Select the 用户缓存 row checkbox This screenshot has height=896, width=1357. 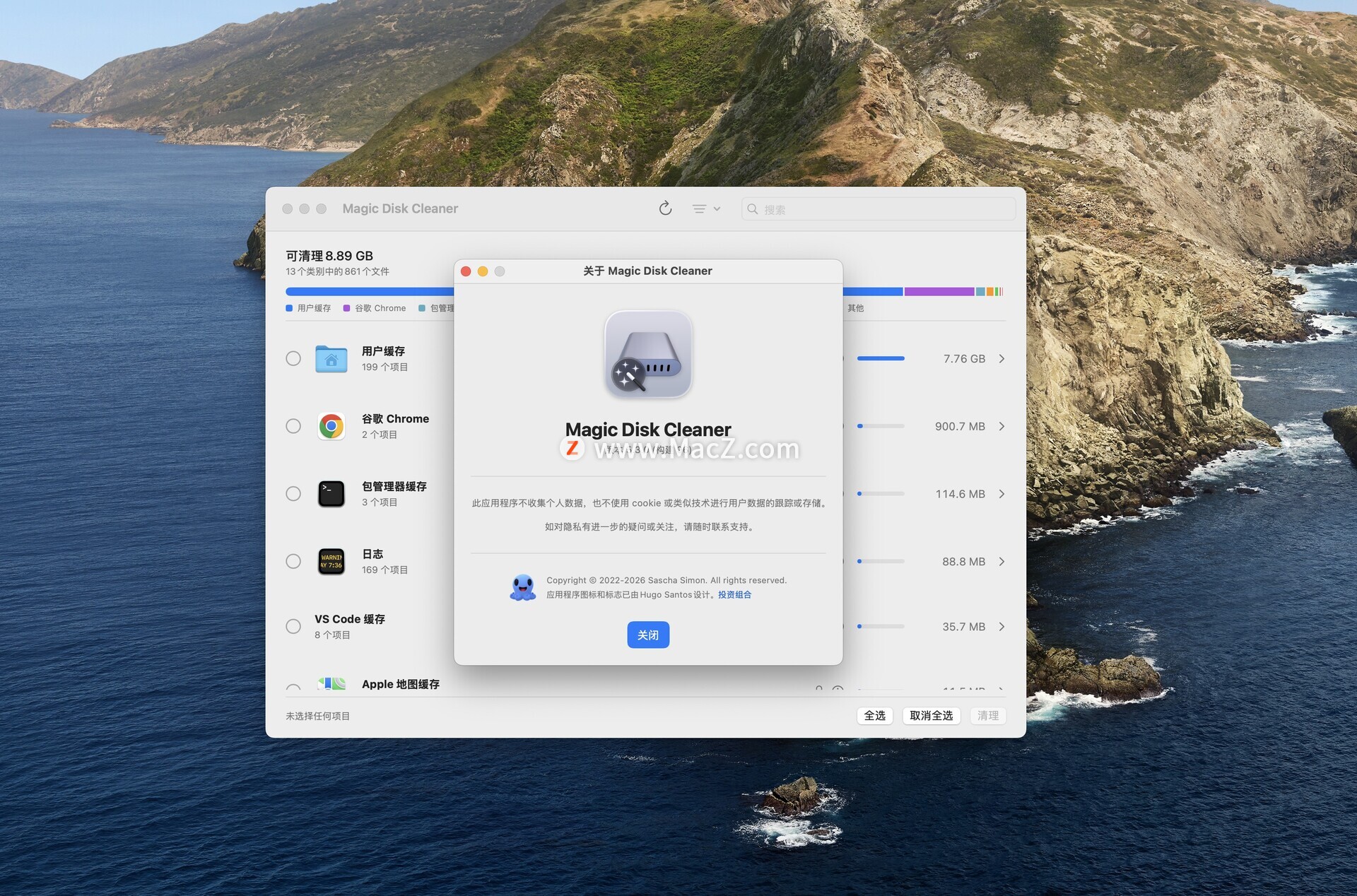293,359
